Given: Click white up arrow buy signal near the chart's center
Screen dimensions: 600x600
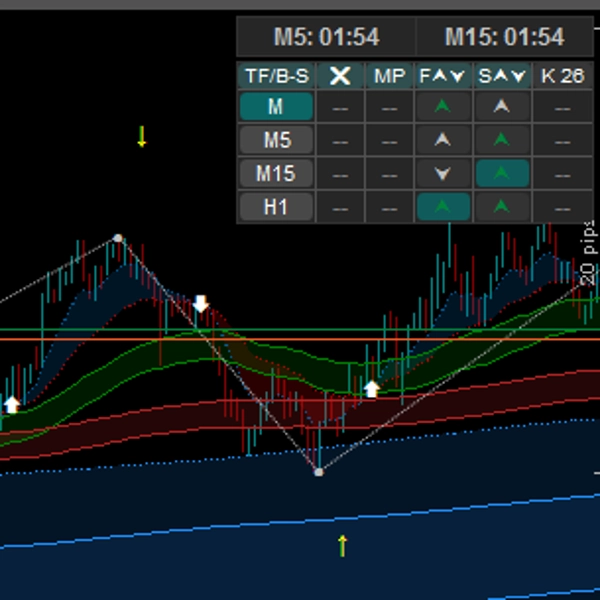Looking at the screenshot, I should (372, 389).
